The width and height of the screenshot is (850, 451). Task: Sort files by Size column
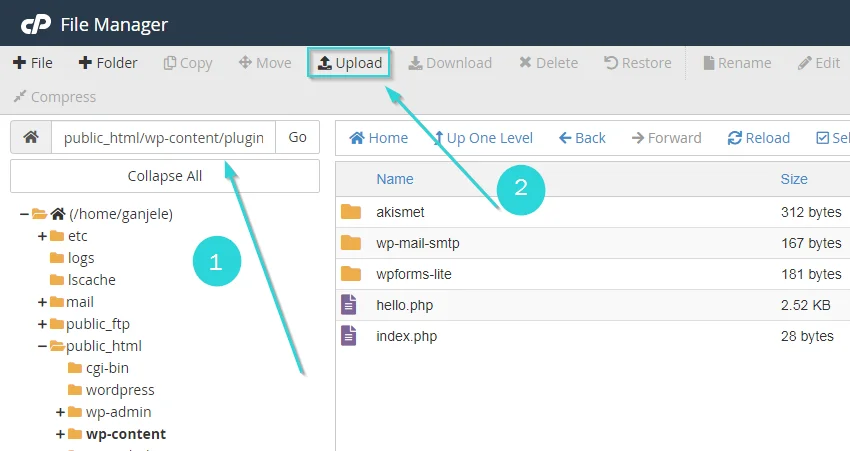tap(794, 179)
